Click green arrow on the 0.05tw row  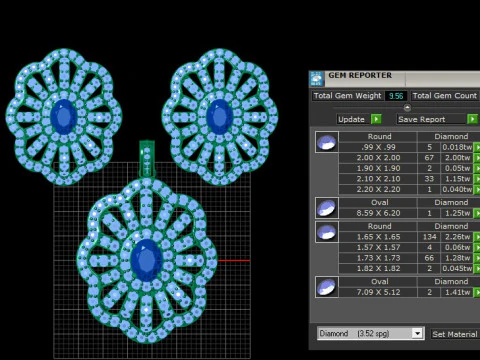pyautogui.click(x=477, y=168)
